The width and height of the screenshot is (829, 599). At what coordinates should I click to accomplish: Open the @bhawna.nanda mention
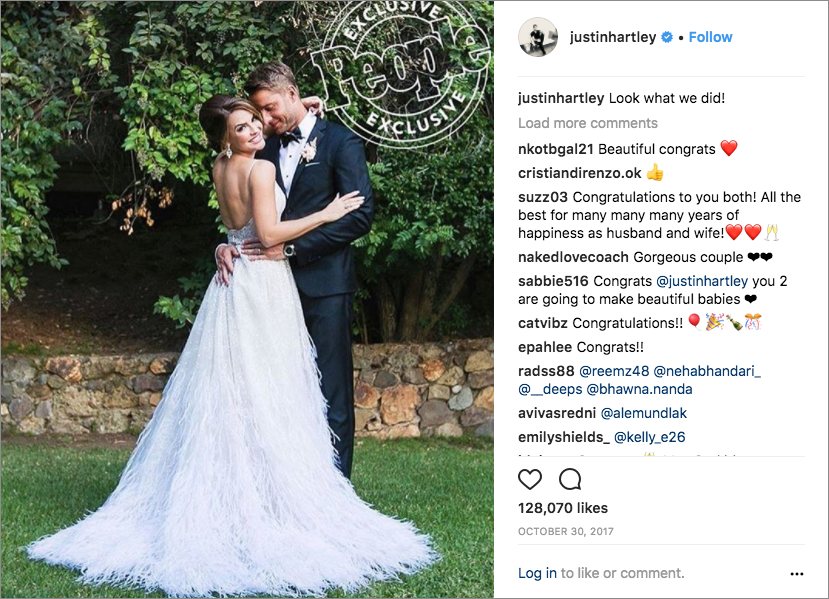click(639, 389)
